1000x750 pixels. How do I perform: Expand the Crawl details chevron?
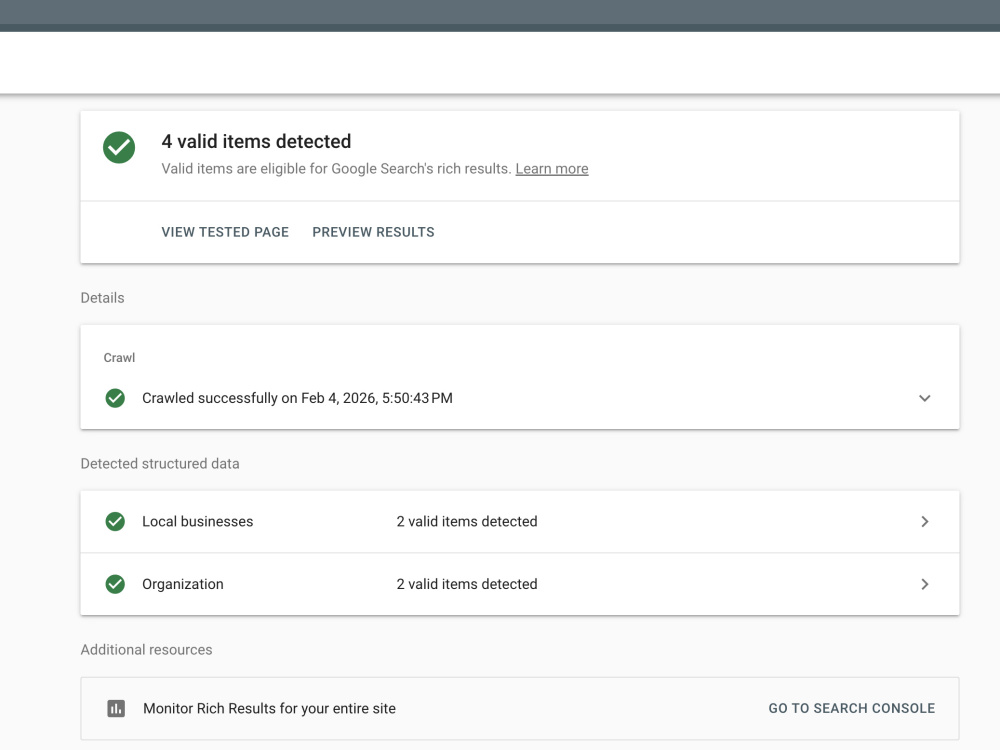click(925, 398)
